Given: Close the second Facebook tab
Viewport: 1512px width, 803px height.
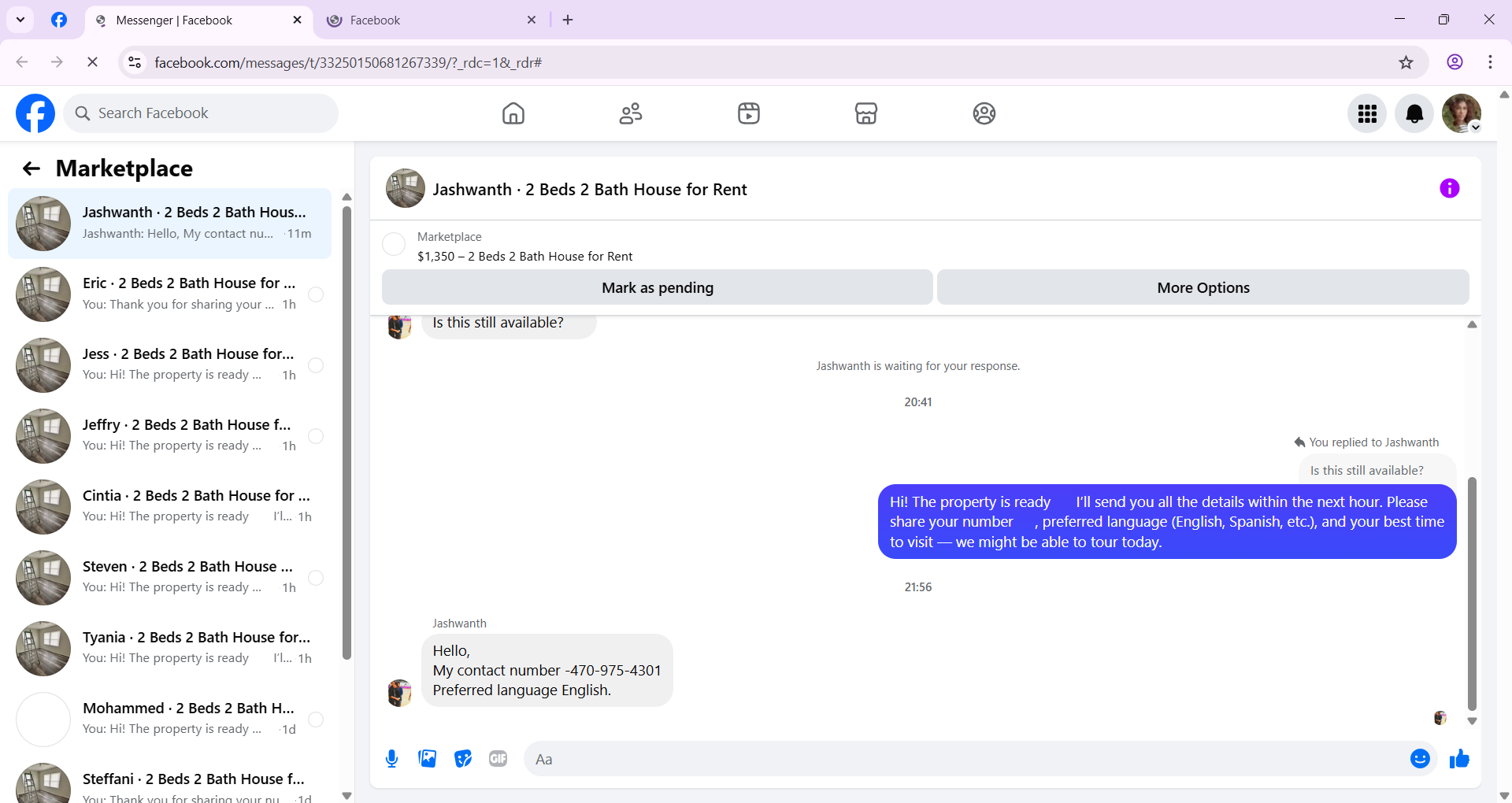Looking at the screenshot, I should pyautogui.click(x=532, y=20).
